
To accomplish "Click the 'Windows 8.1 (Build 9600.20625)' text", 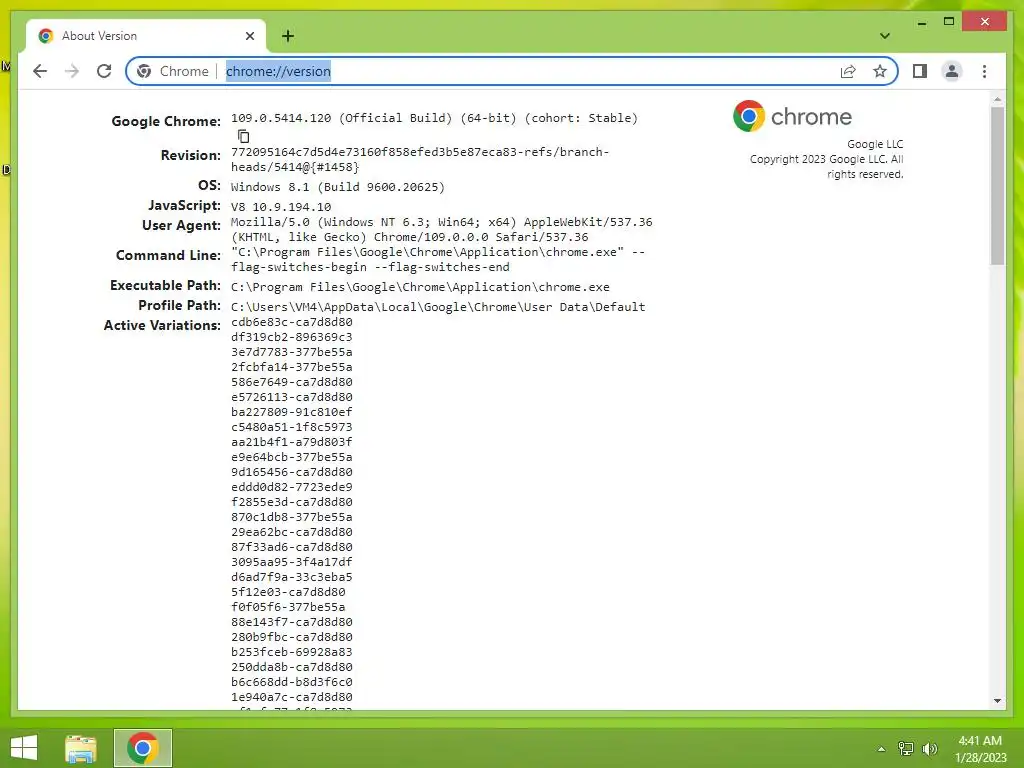I will coord(338,187).
